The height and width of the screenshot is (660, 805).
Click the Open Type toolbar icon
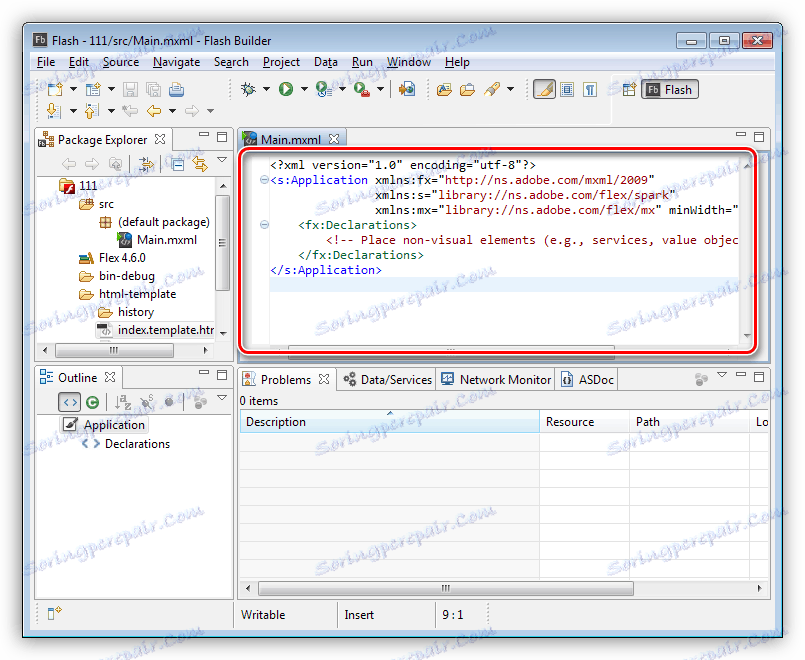pos(444,90)
